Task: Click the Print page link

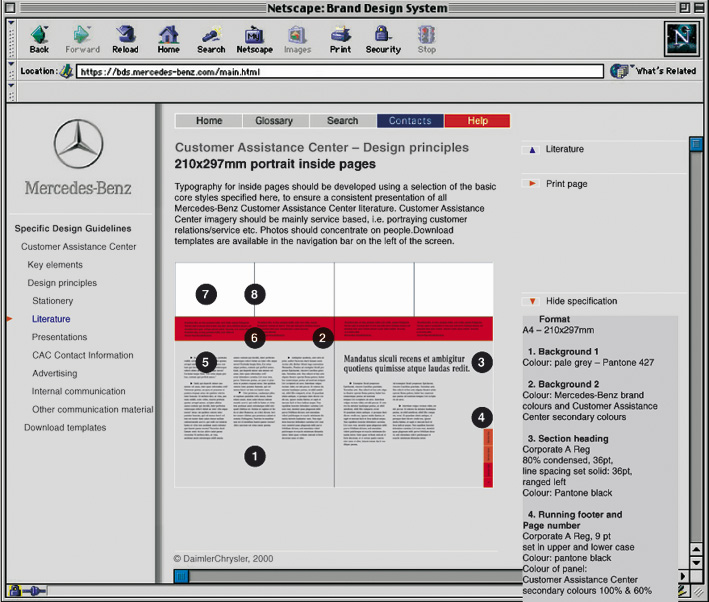Action: point(567,184)
